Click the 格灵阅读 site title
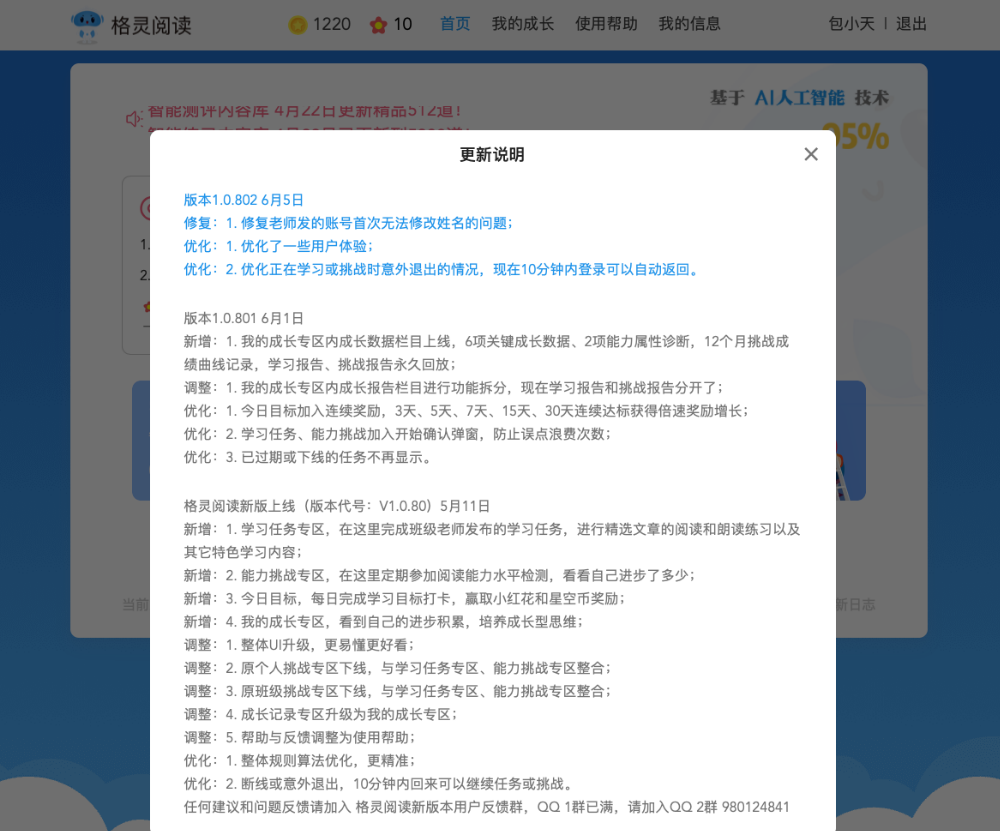Screen dimensions: 1000x831 [x=151, y=26]
